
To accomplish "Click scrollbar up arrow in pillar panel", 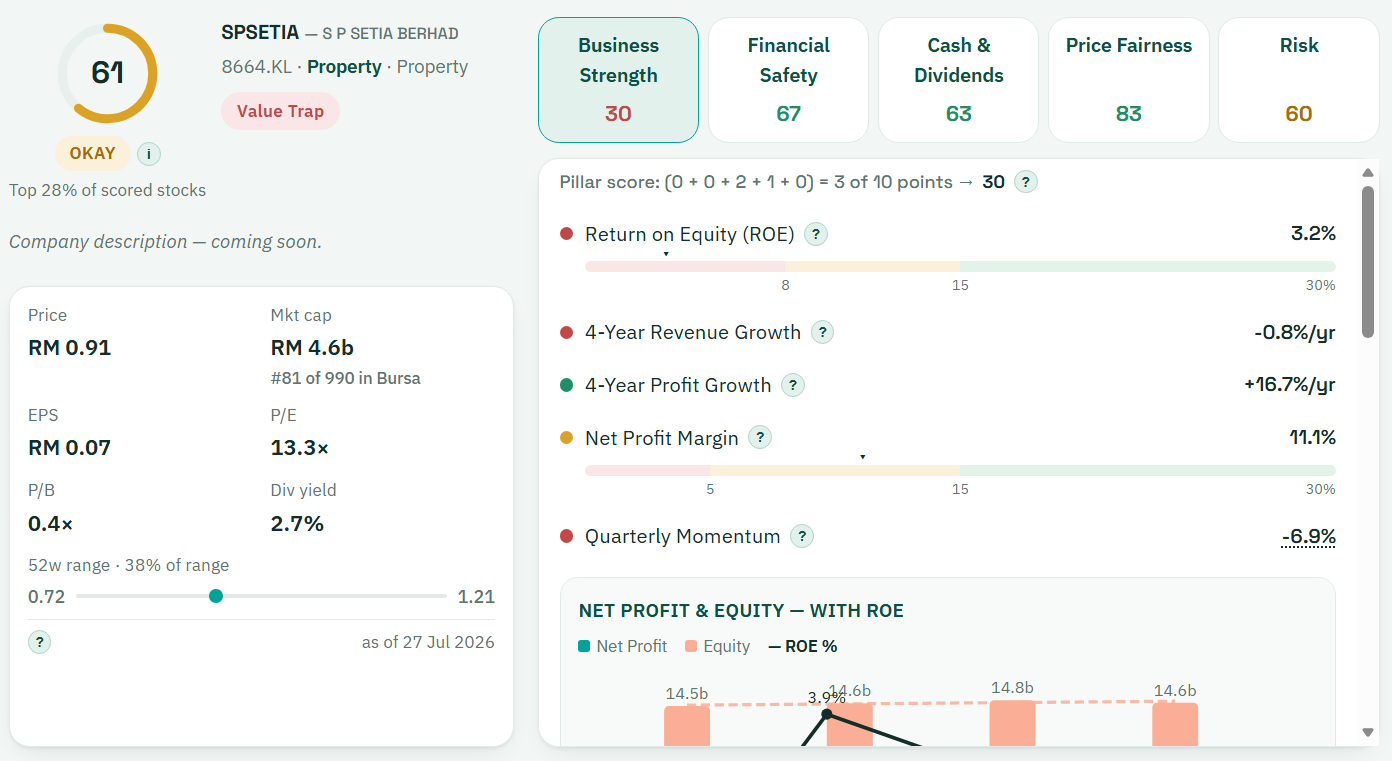I will tap(1368, 172).
